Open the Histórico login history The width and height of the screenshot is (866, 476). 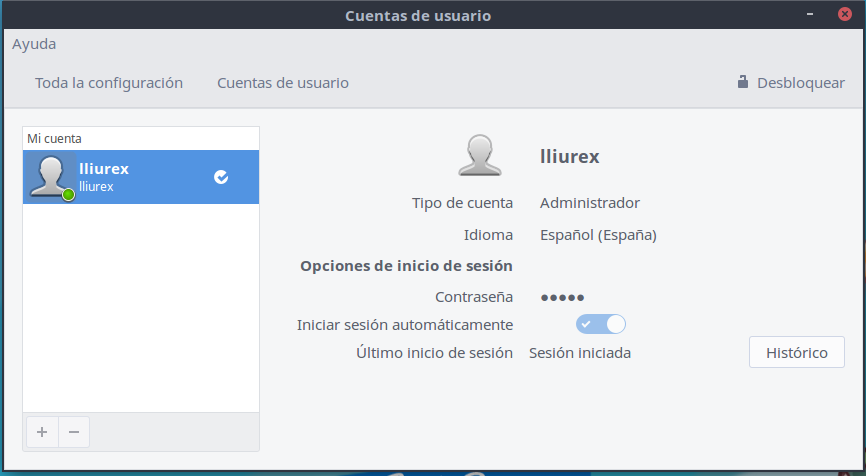pyautogui.click(x=796, y=352)
